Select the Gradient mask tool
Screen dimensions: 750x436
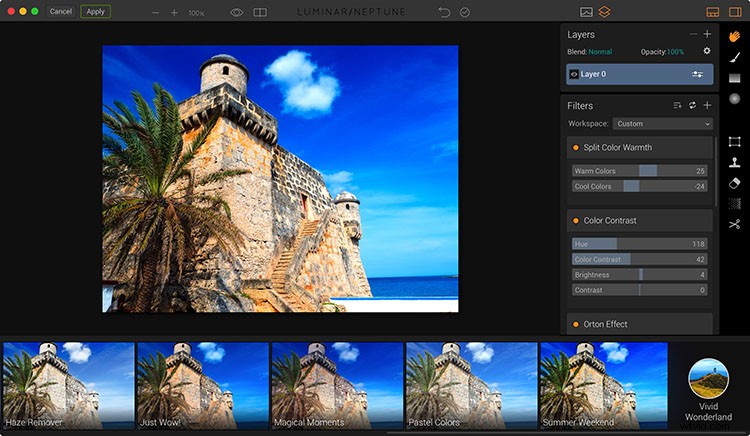pos(735,78)
